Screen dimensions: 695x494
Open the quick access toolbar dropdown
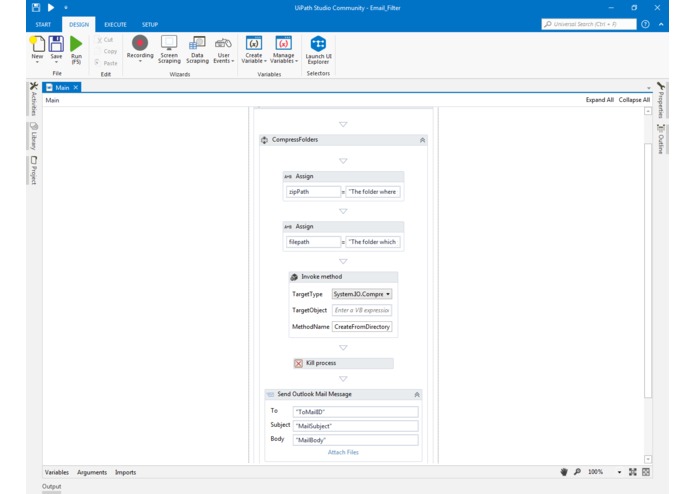tap(66, 8)
